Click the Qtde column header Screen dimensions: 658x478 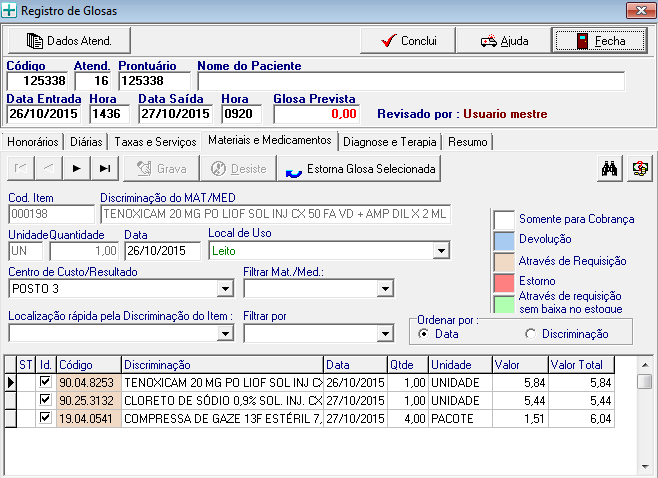pos(408,365)
